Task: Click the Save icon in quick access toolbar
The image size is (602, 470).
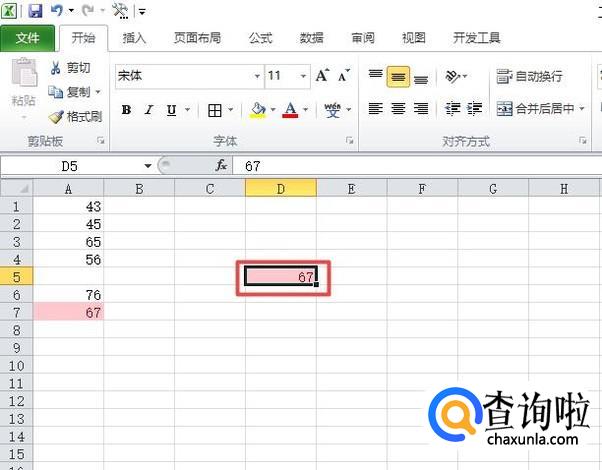Action: (x=35, y=11)
